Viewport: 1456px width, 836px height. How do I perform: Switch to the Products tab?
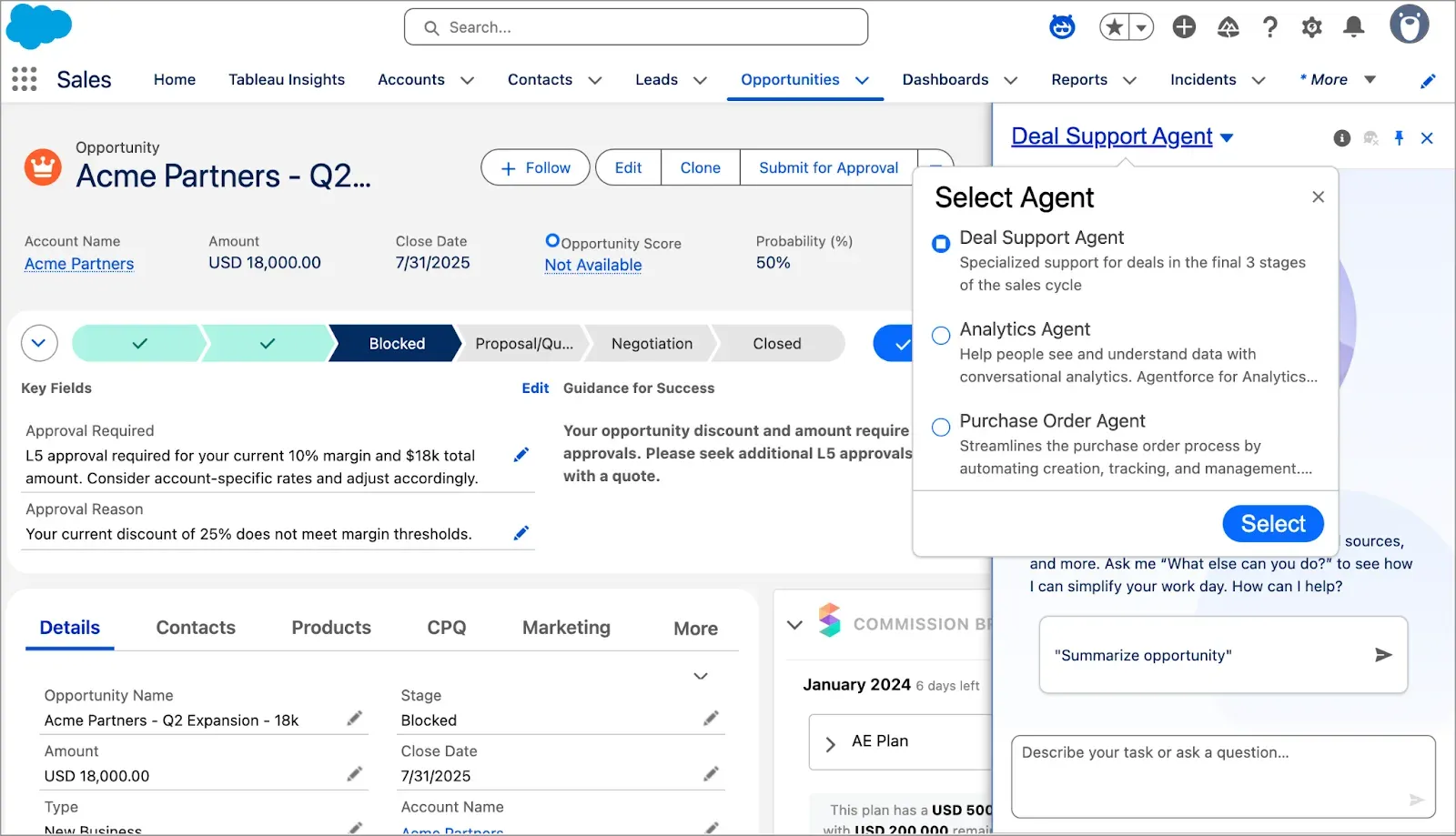(x=330, y=627)
